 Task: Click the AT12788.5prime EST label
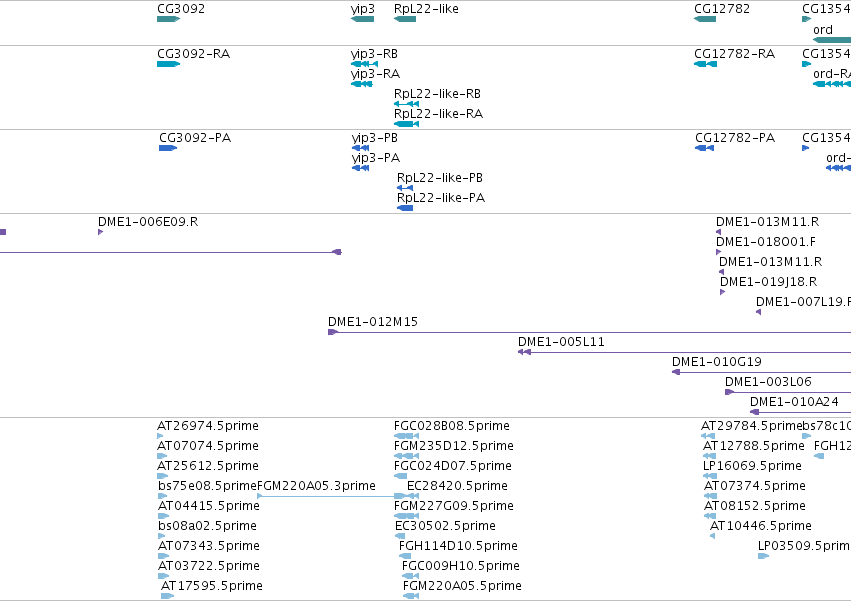click(x=754, y=446)
